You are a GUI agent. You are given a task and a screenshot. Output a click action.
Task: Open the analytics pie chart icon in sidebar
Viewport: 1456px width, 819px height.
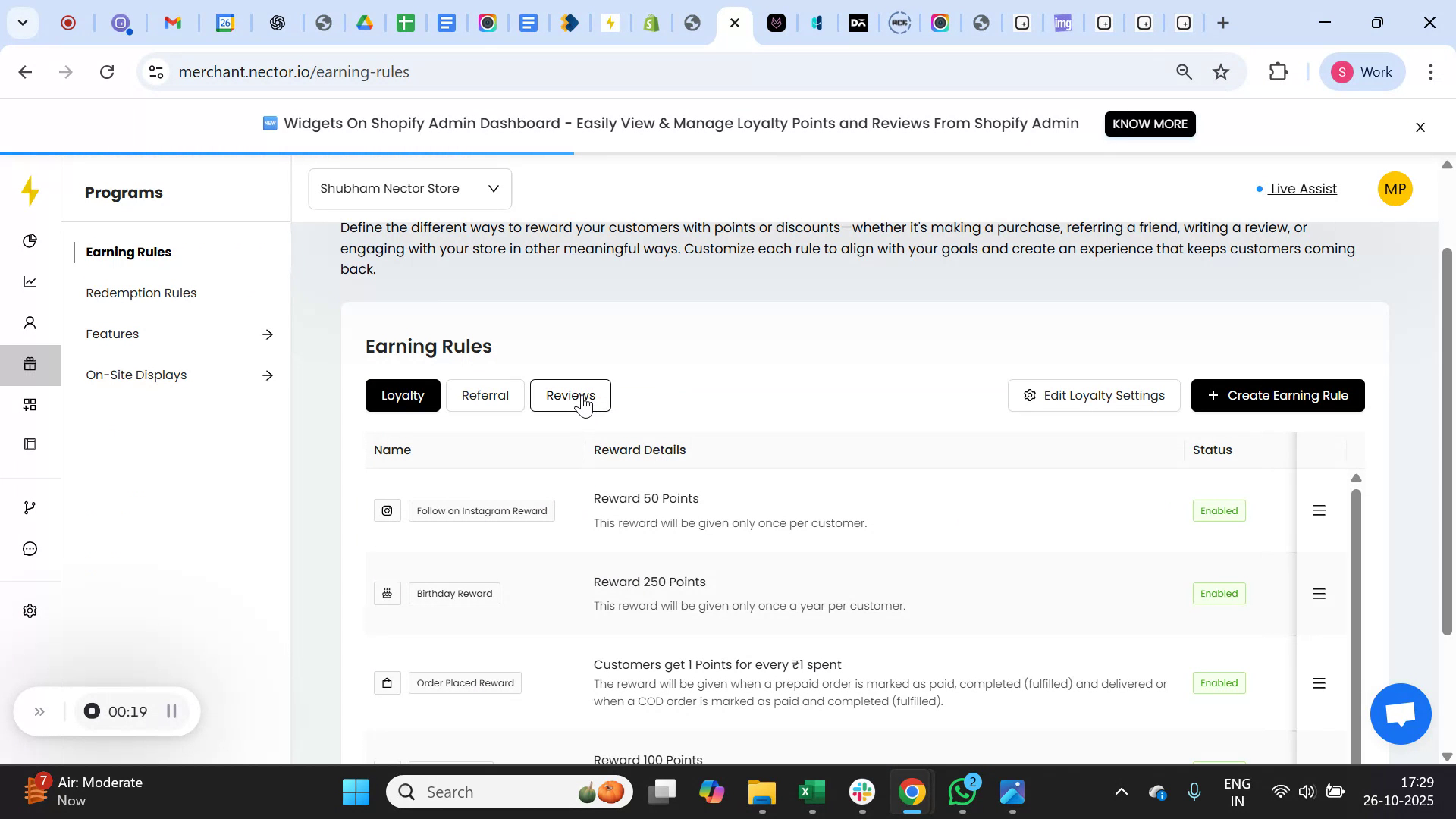(30, 240)
